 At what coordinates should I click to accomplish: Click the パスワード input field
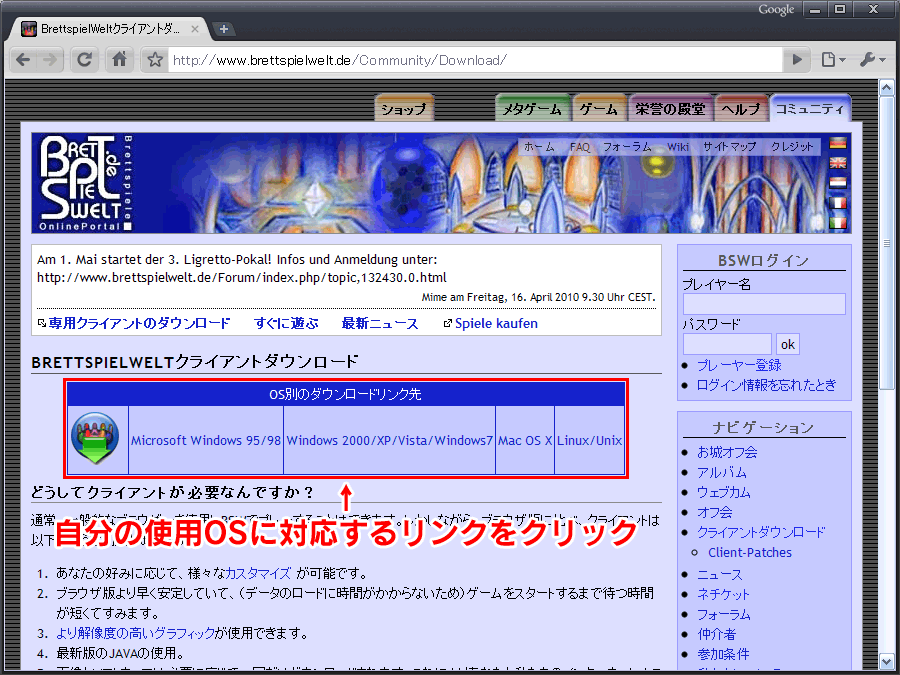point(727,344)
